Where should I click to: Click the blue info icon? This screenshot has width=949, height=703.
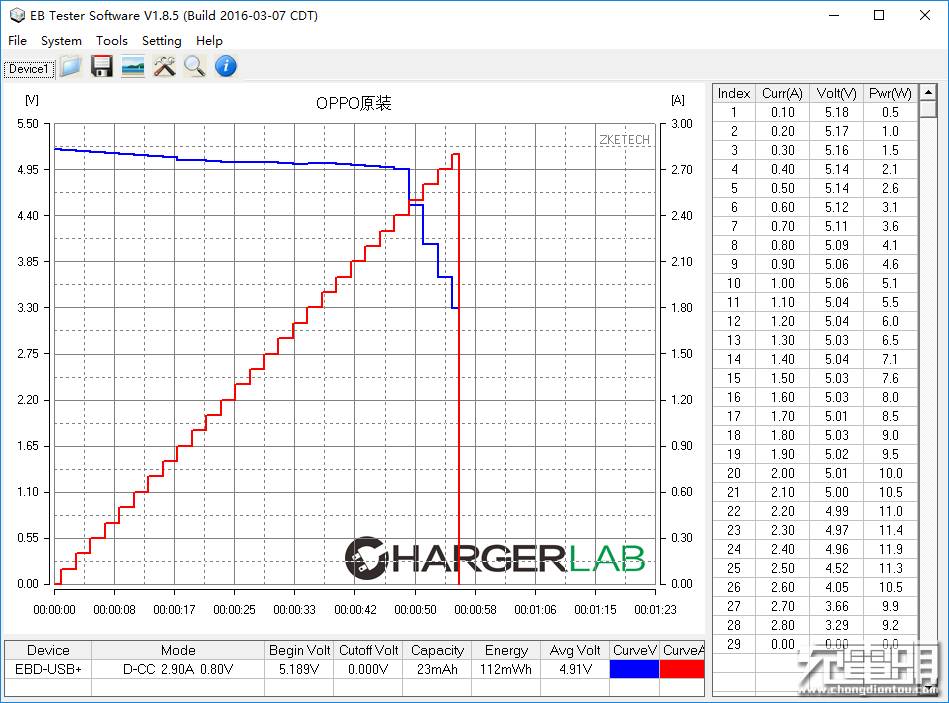pyautogui.click(x=226, y=67)
